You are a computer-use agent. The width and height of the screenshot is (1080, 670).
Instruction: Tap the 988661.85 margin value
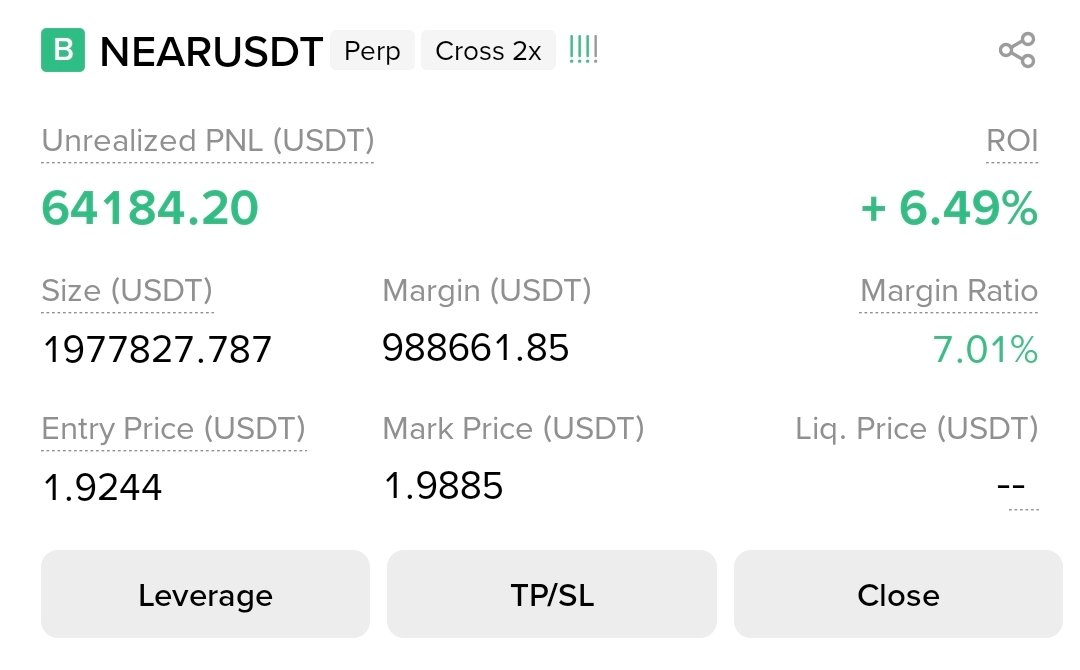coord(475,348)
